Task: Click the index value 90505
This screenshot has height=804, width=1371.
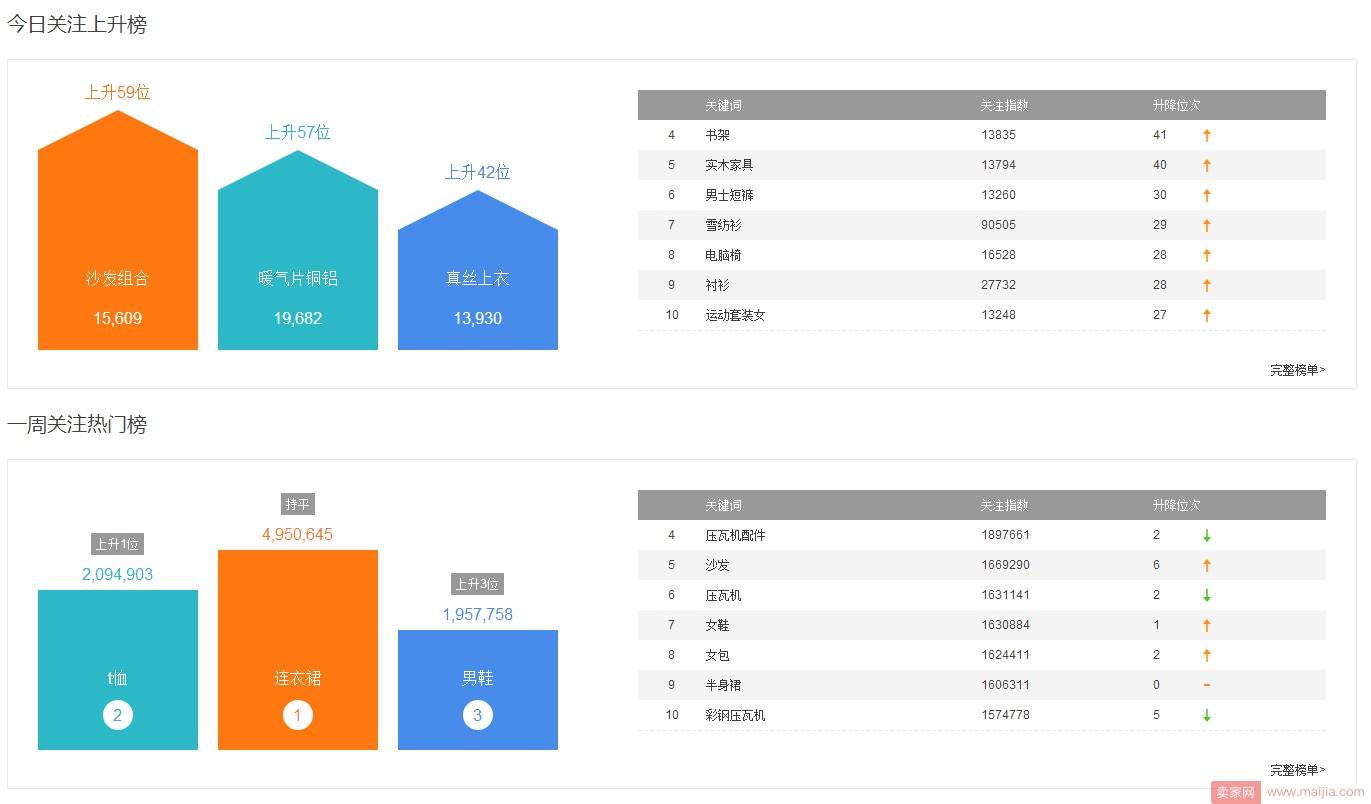Action: point(998,225)
